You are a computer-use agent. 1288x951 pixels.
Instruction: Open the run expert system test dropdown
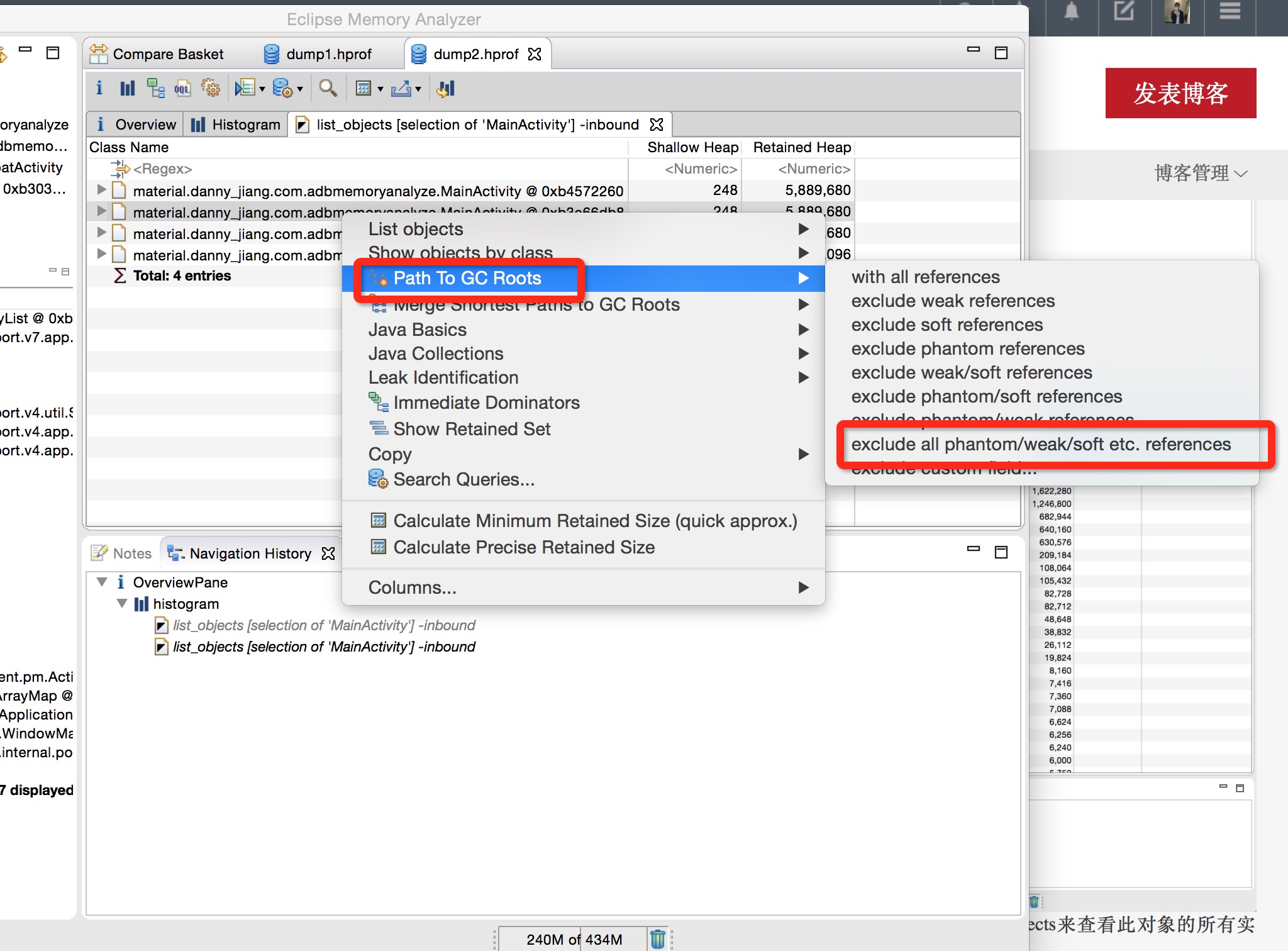click(x=262, y=89)
